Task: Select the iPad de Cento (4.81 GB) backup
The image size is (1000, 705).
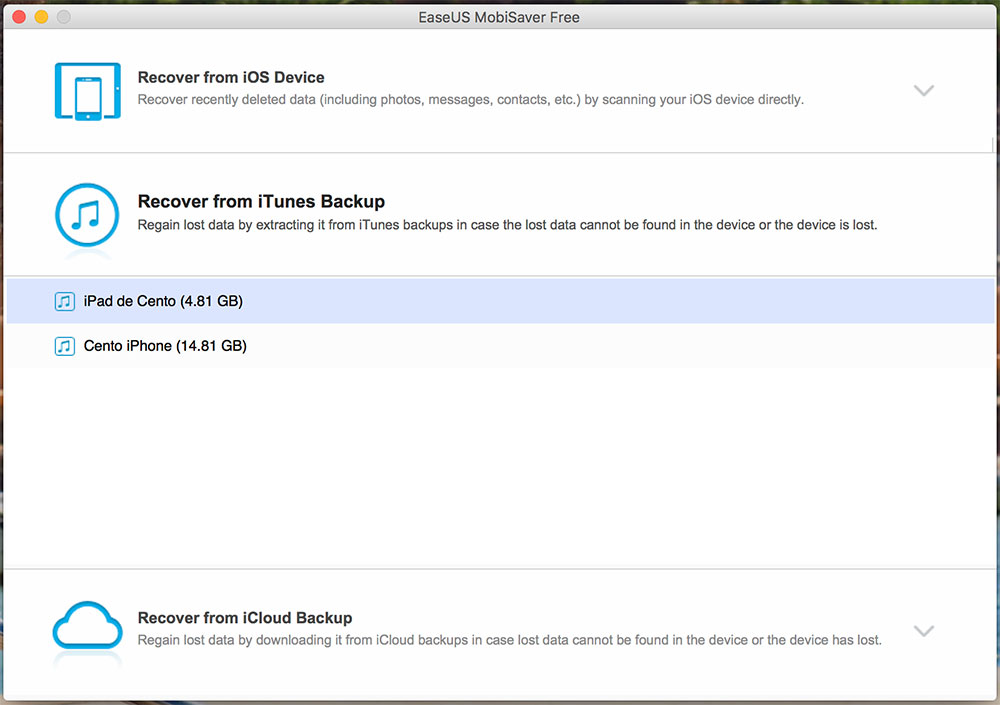Action: point(500,301)
